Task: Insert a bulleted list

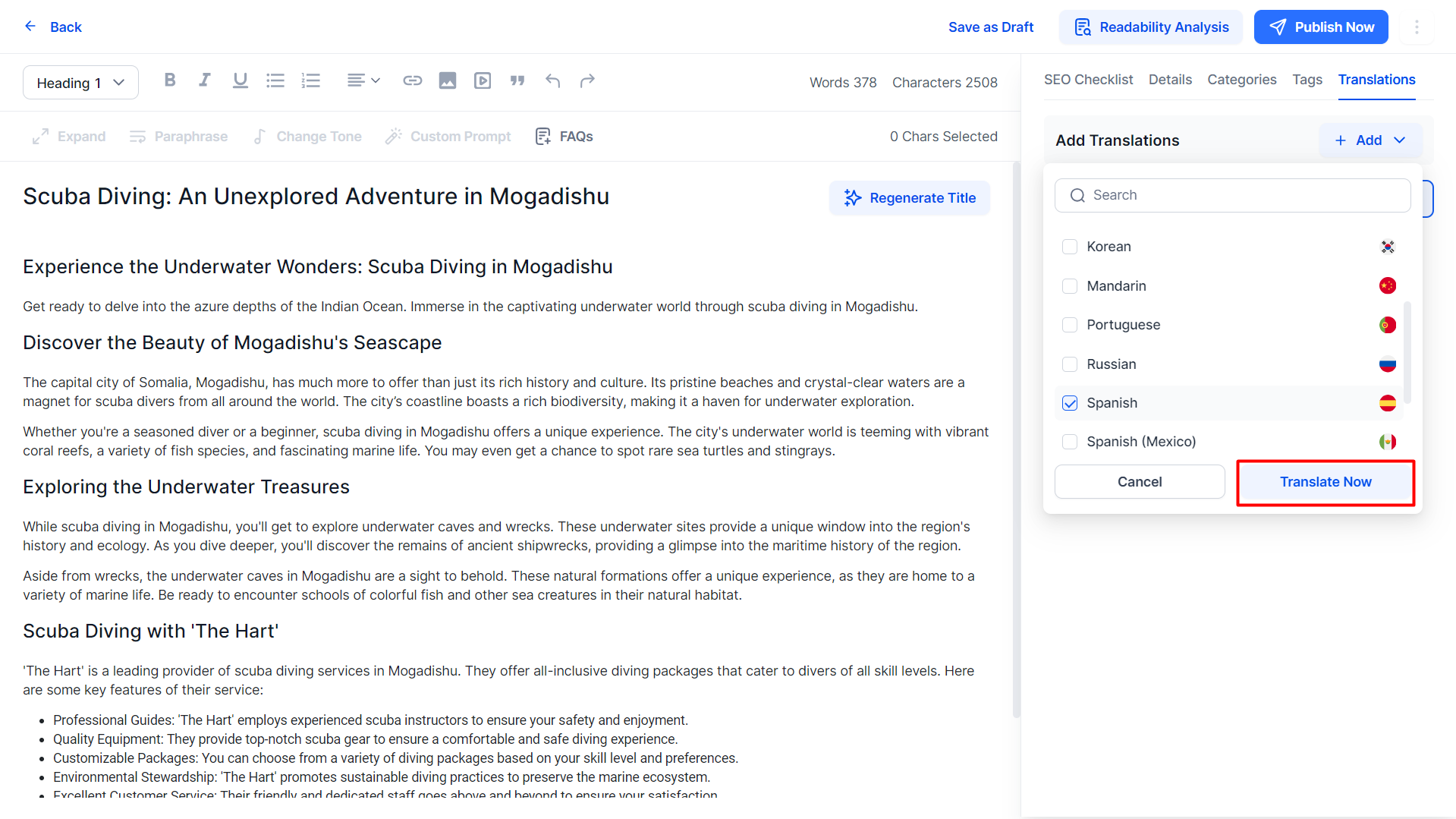Action: [275, 80]
